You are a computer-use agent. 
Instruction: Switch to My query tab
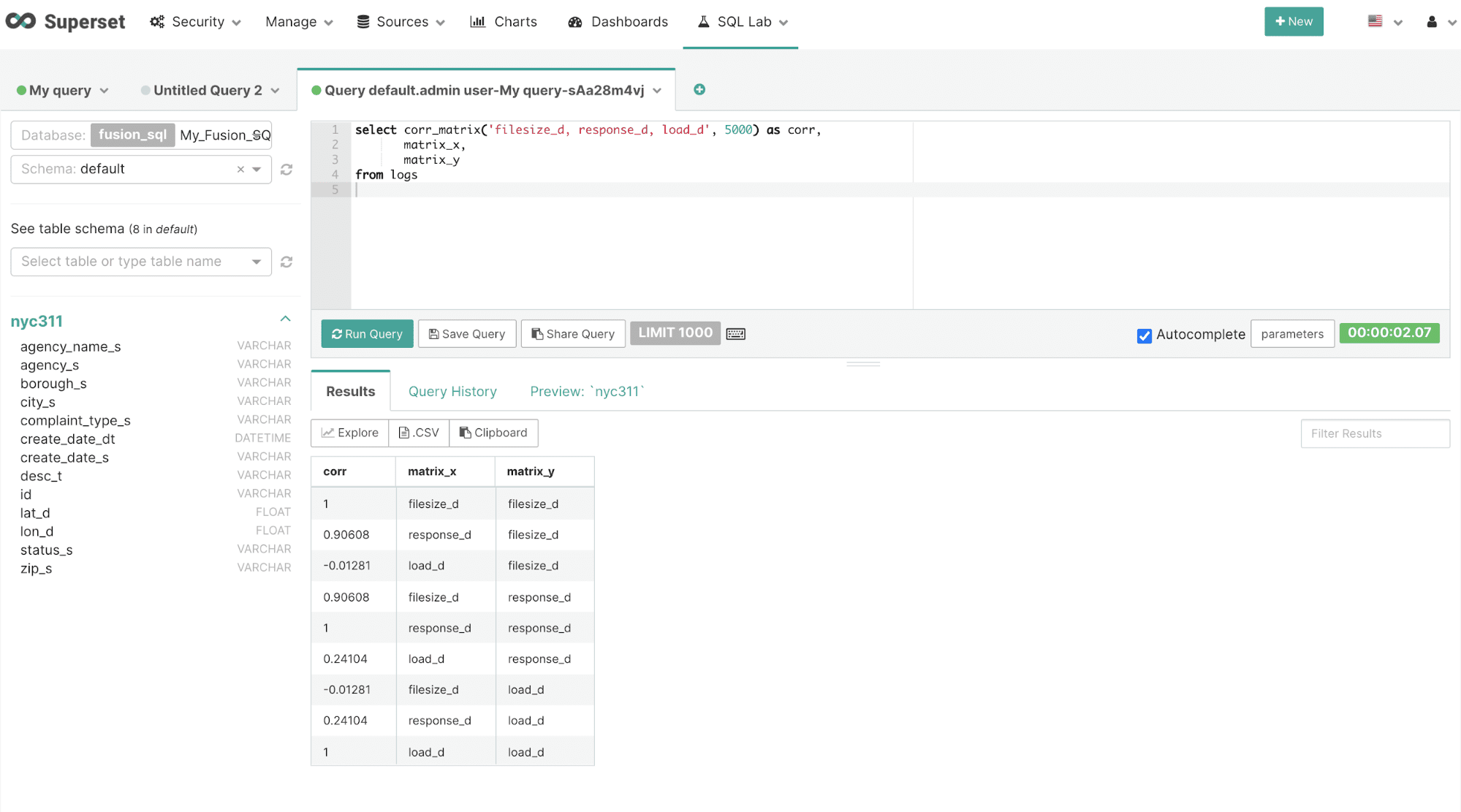60,91
